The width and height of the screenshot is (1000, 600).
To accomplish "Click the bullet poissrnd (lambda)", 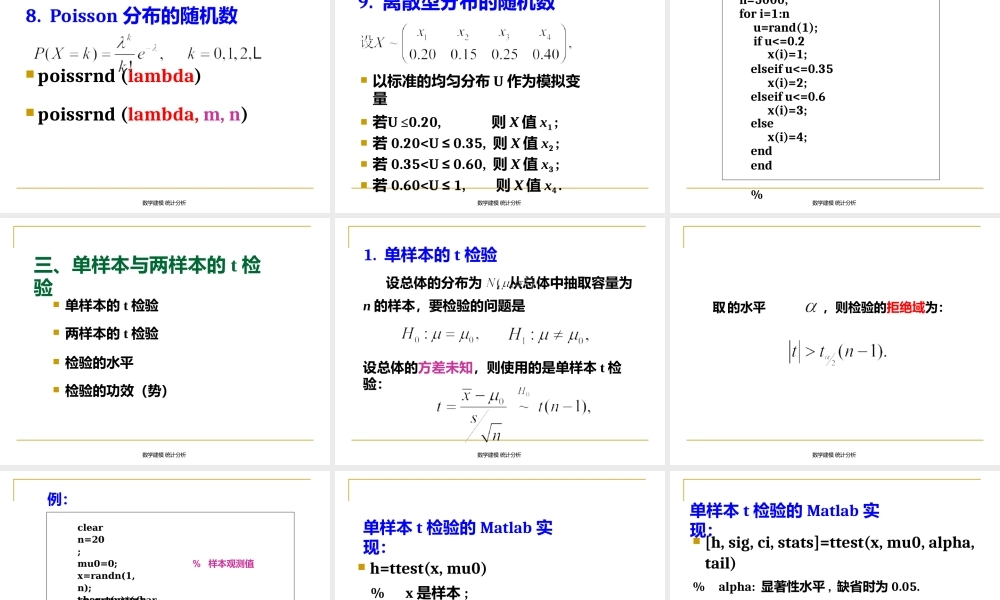I will pos(119,76).
